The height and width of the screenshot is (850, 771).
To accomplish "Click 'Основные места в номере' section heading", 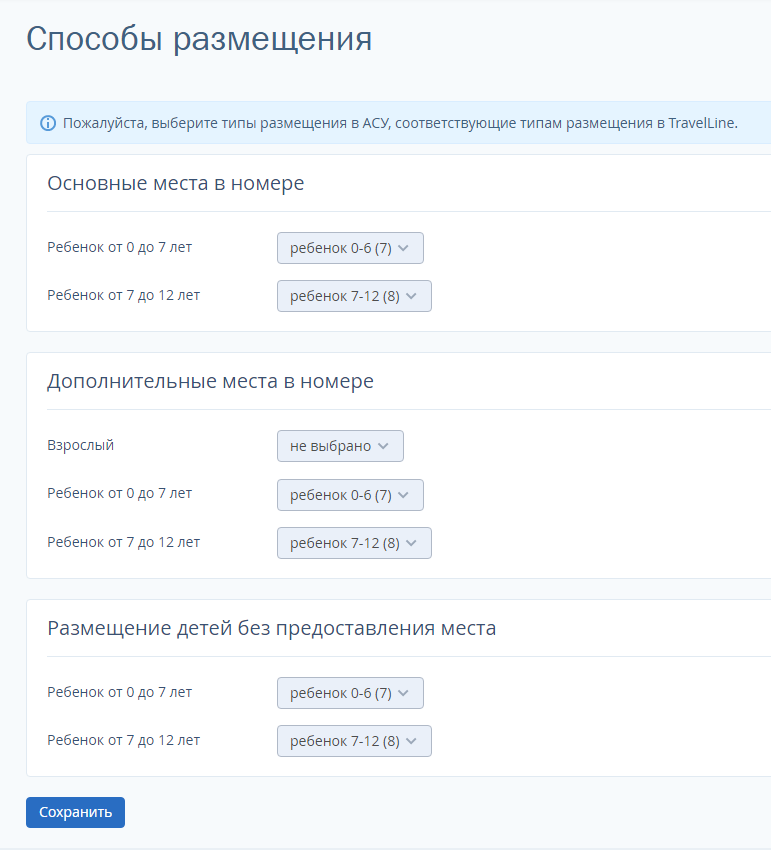I will coord(176,183).
